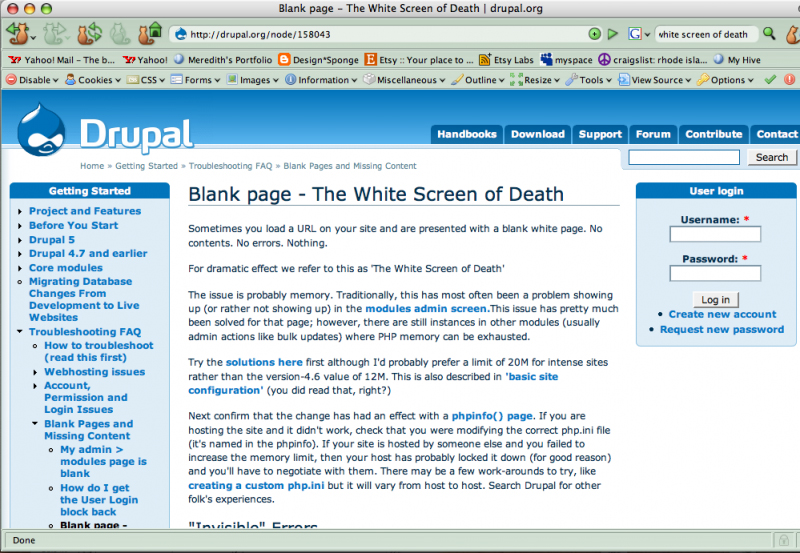Follow the Create new account link
The width and height of the screenshot is (800, 553).
point(722,314)
